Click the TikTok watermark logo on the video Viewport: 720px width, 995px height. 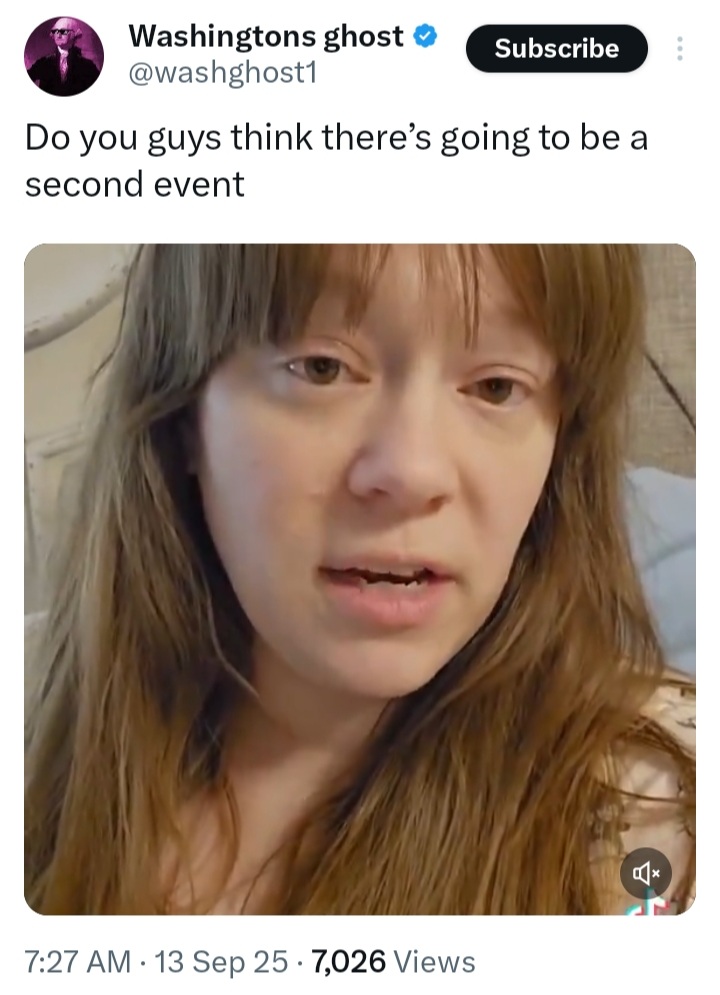coord(651,904)
